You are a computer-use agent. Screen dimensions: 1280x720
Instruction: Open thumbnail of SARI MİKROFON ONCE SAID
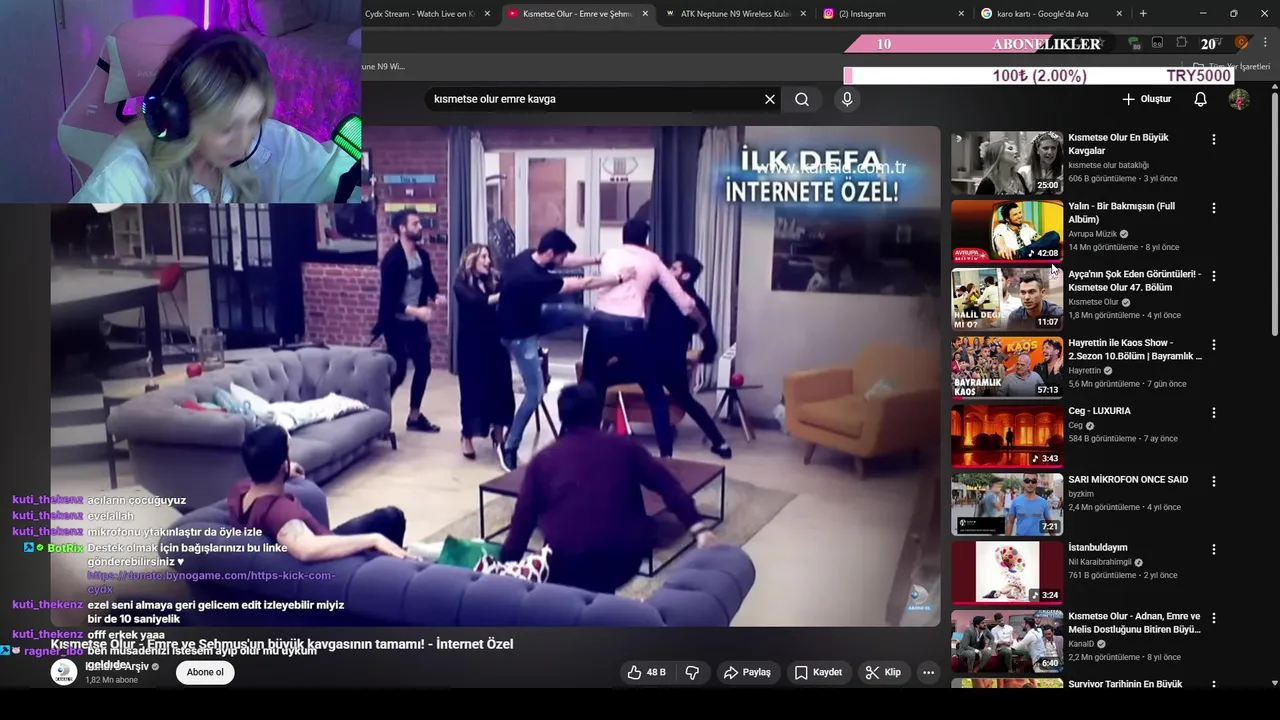tap(1007, 504)
